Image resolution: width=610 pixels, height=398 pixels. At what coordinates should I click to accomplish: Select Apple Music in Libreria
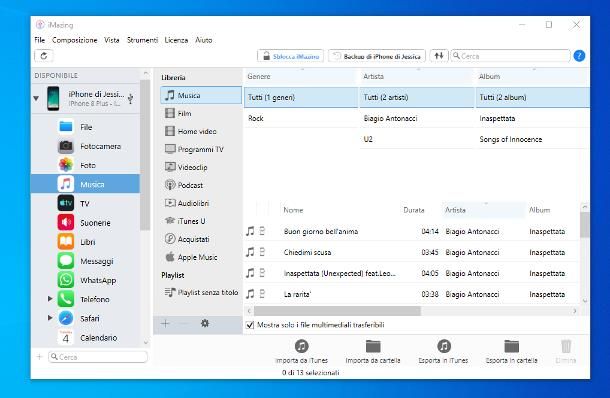201,257
